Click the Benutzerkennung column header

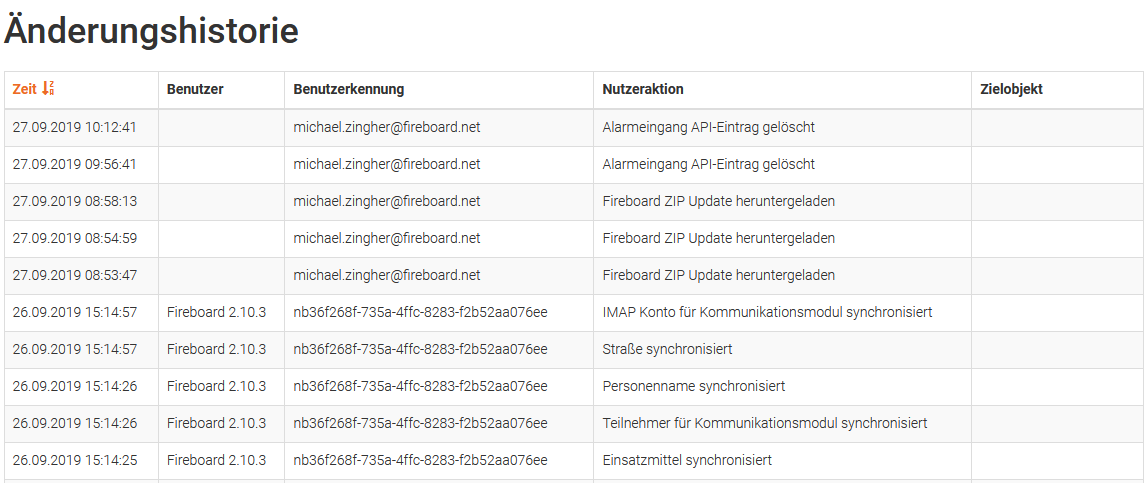click(348, 89)
